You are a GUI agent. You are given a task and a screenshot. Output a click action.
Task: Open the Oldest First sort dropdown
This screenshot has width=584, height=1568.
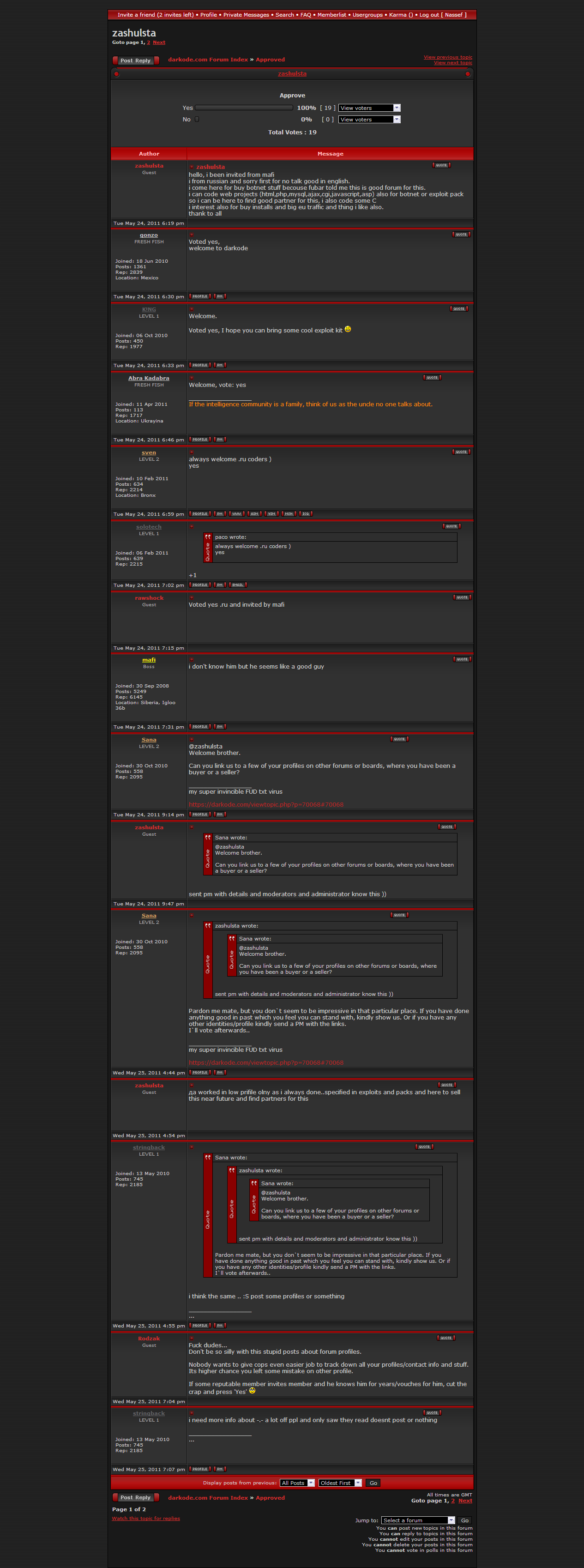click(x=340, y=1483)
